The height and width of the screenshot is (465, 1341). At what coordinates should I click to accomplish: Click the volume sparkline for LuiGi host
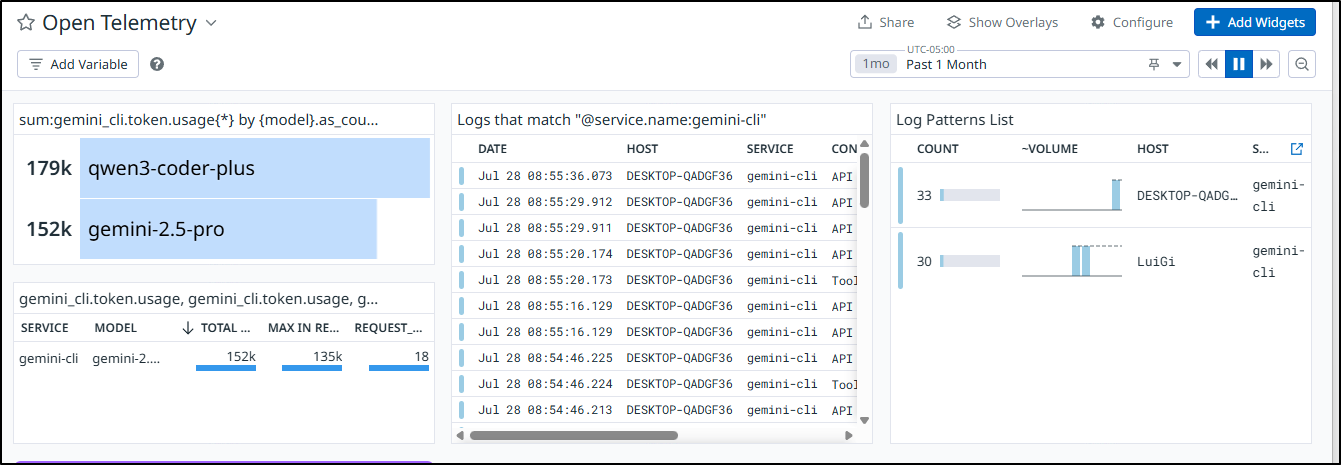coord(1072,260)
